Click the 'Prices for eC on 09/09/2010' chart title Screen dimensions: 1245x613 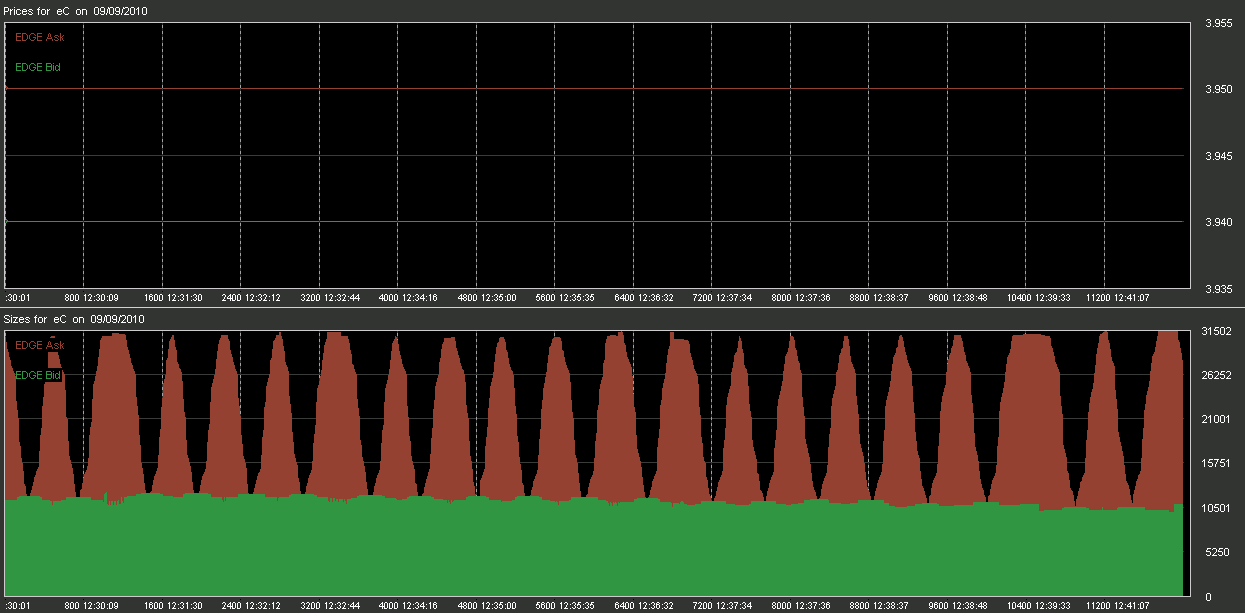(x=75, y=10)
